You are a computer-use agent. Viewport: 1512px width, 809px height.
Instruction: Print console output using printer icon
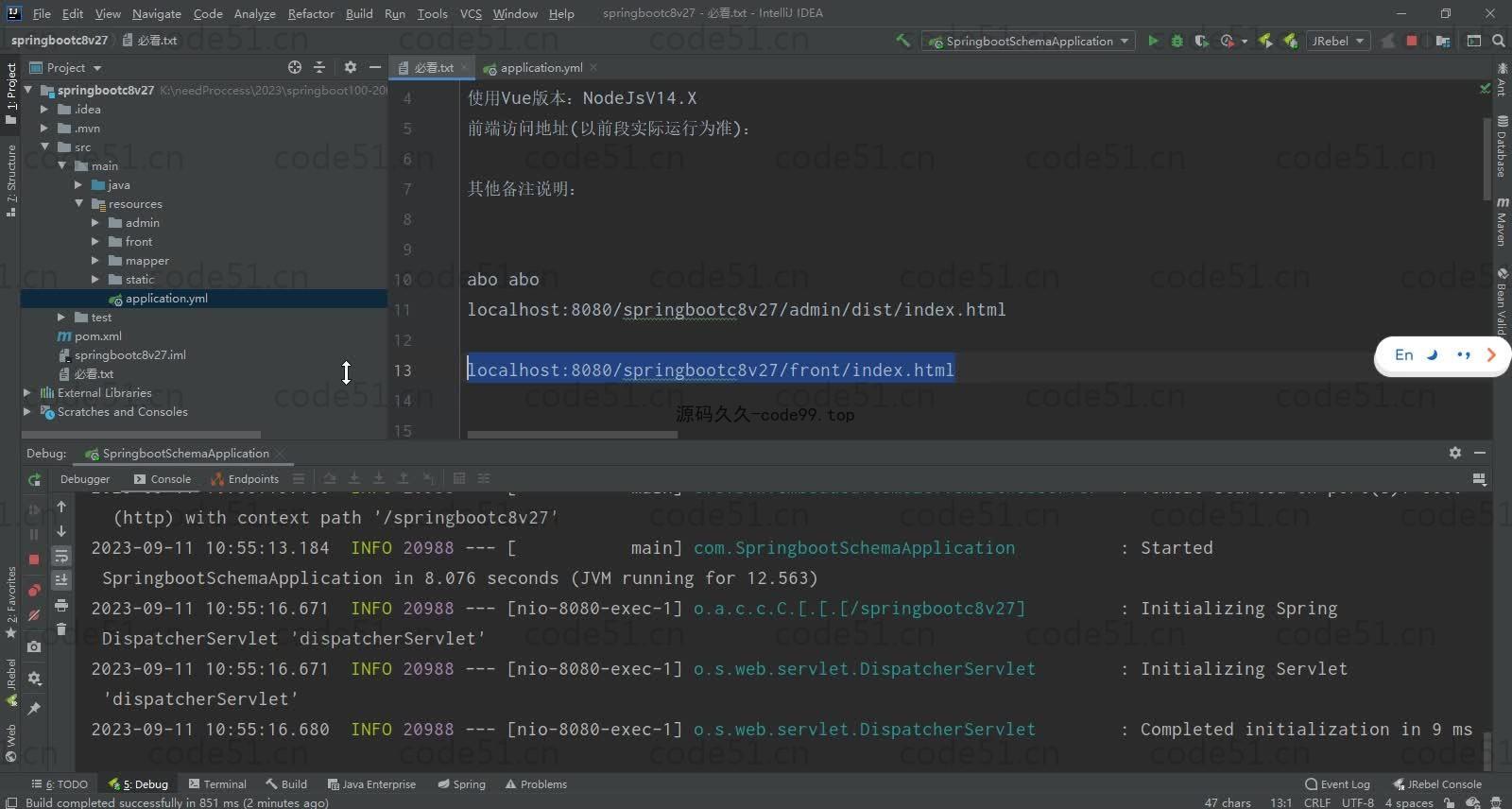(61, 605)
